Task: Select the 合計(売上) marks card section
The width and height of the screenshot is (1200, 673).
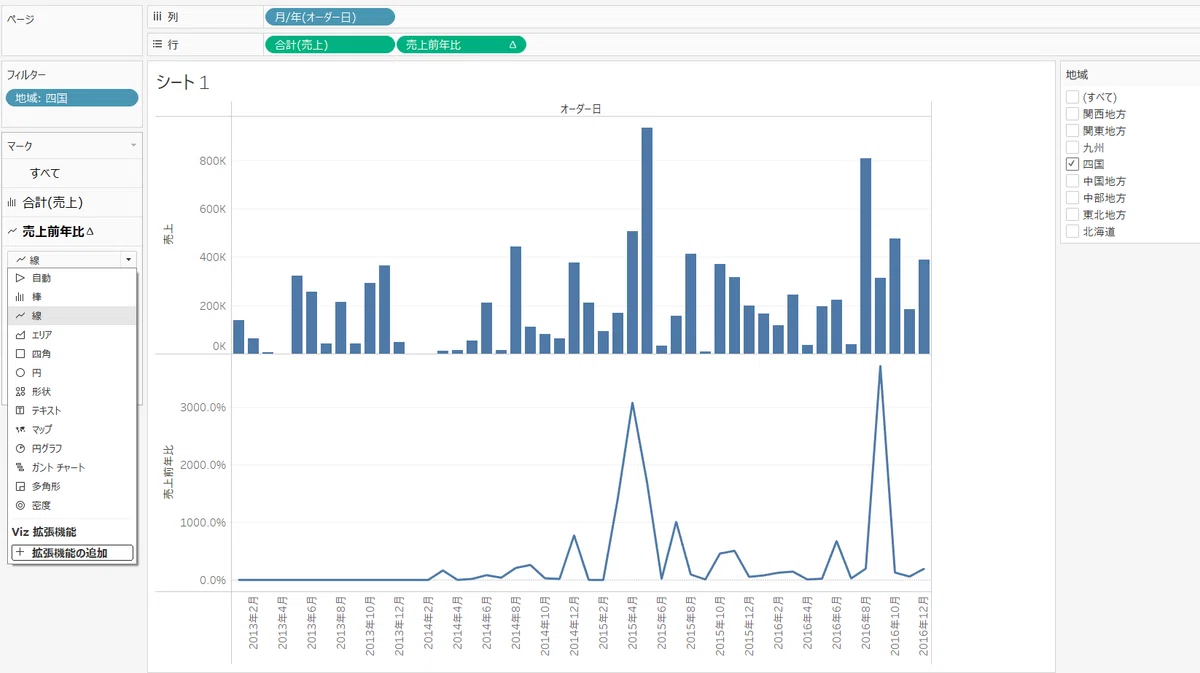Action: [x=72, y=202]
